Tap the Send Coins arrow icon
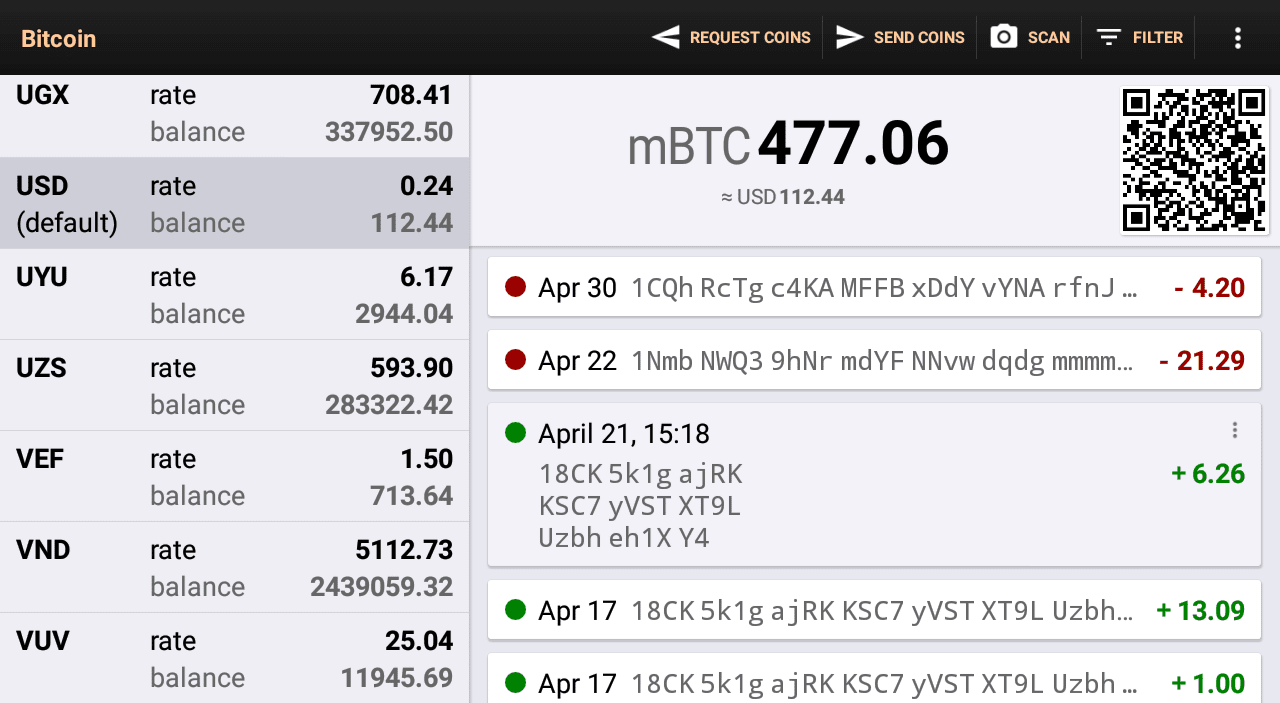Viewport: 1280px width, 703px height. tap(849, 37)
